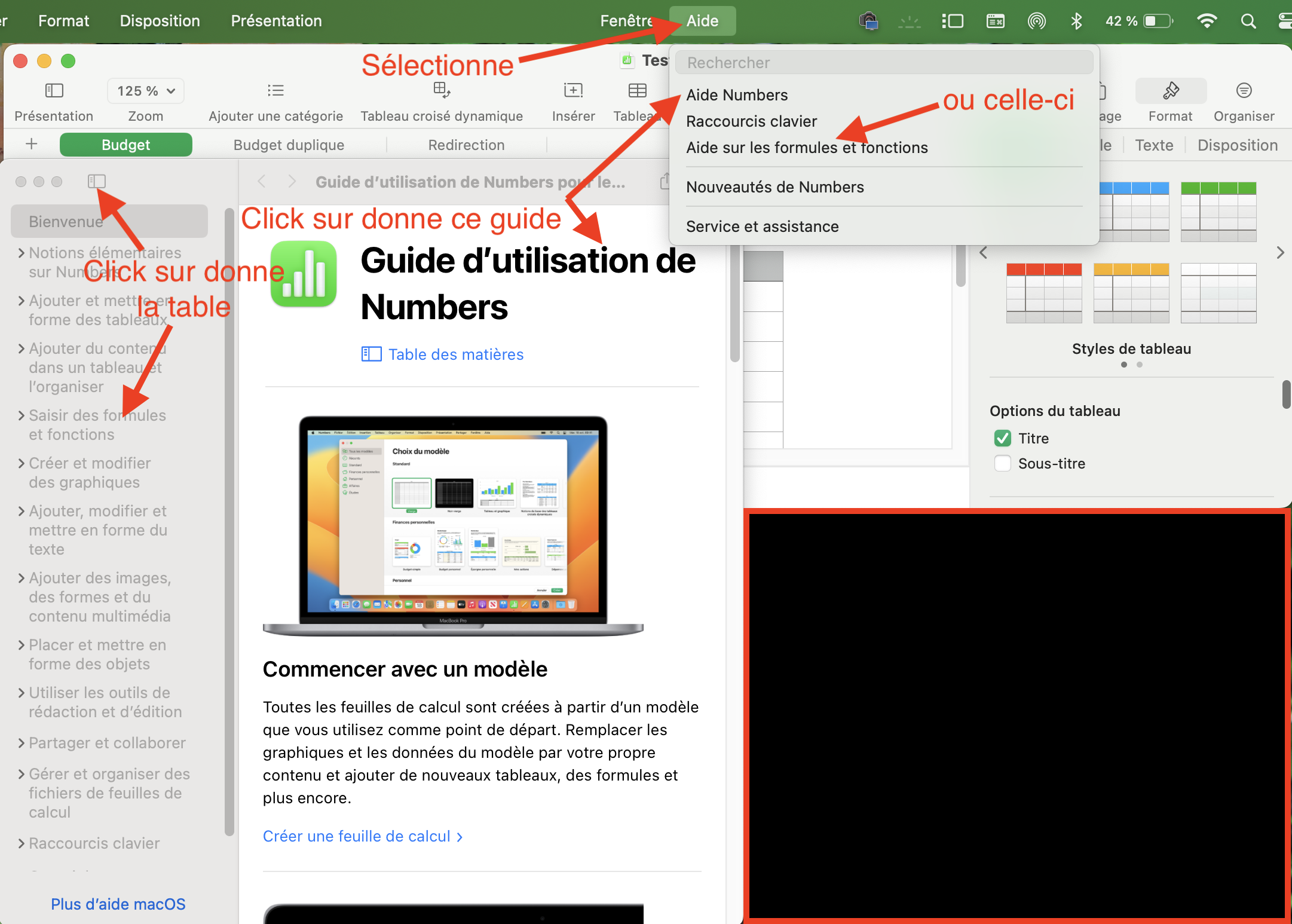Enable the Sous-titre checkbox

[1003, 463]
